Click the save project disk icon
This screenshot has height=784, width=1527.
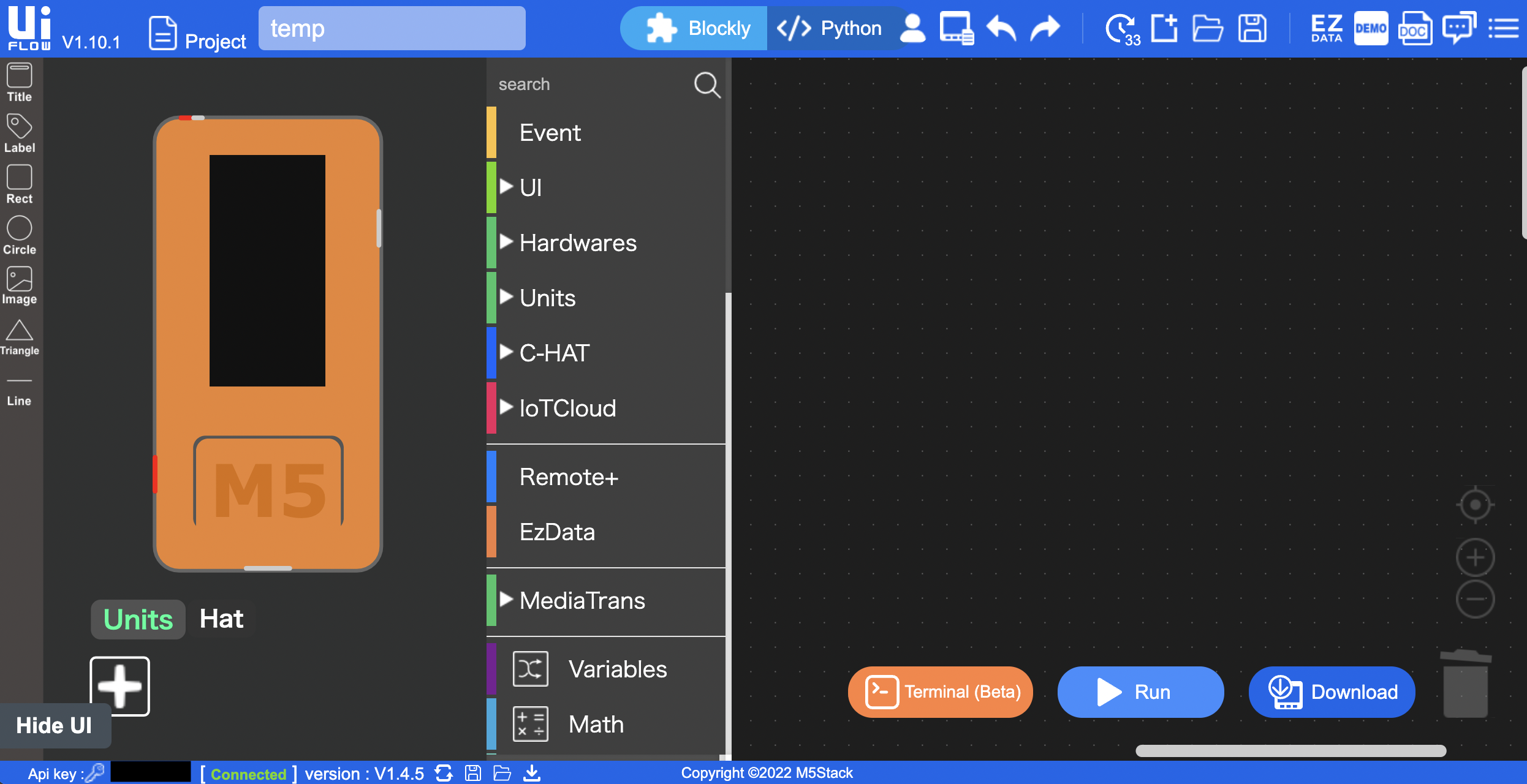click(x=1252, y=29)
